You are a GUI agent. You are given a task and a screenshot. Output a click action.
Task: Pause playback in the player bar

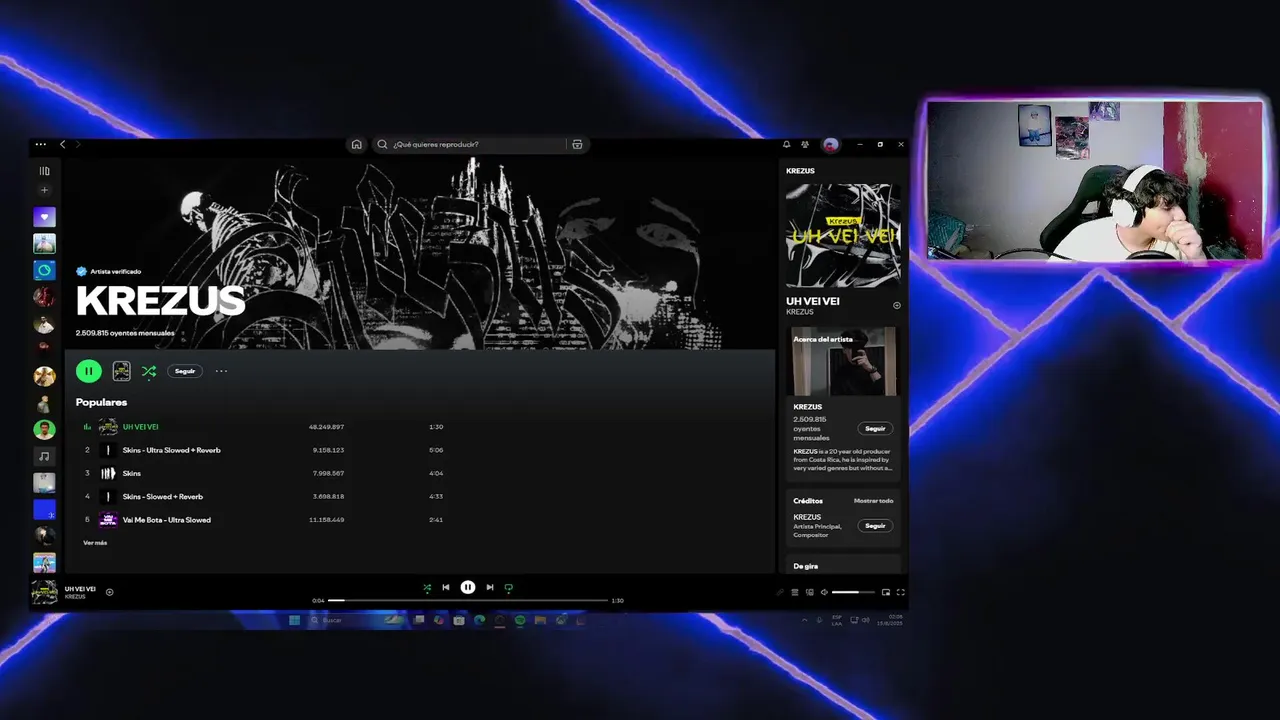point(468,588)
